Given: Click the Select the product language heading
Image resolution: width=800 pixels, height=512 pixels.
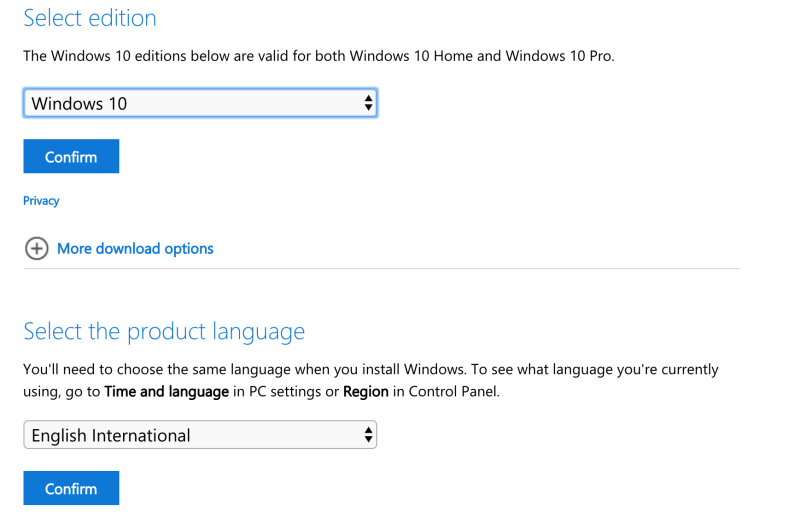Looking at the screenshot, I should pos(164,331).
